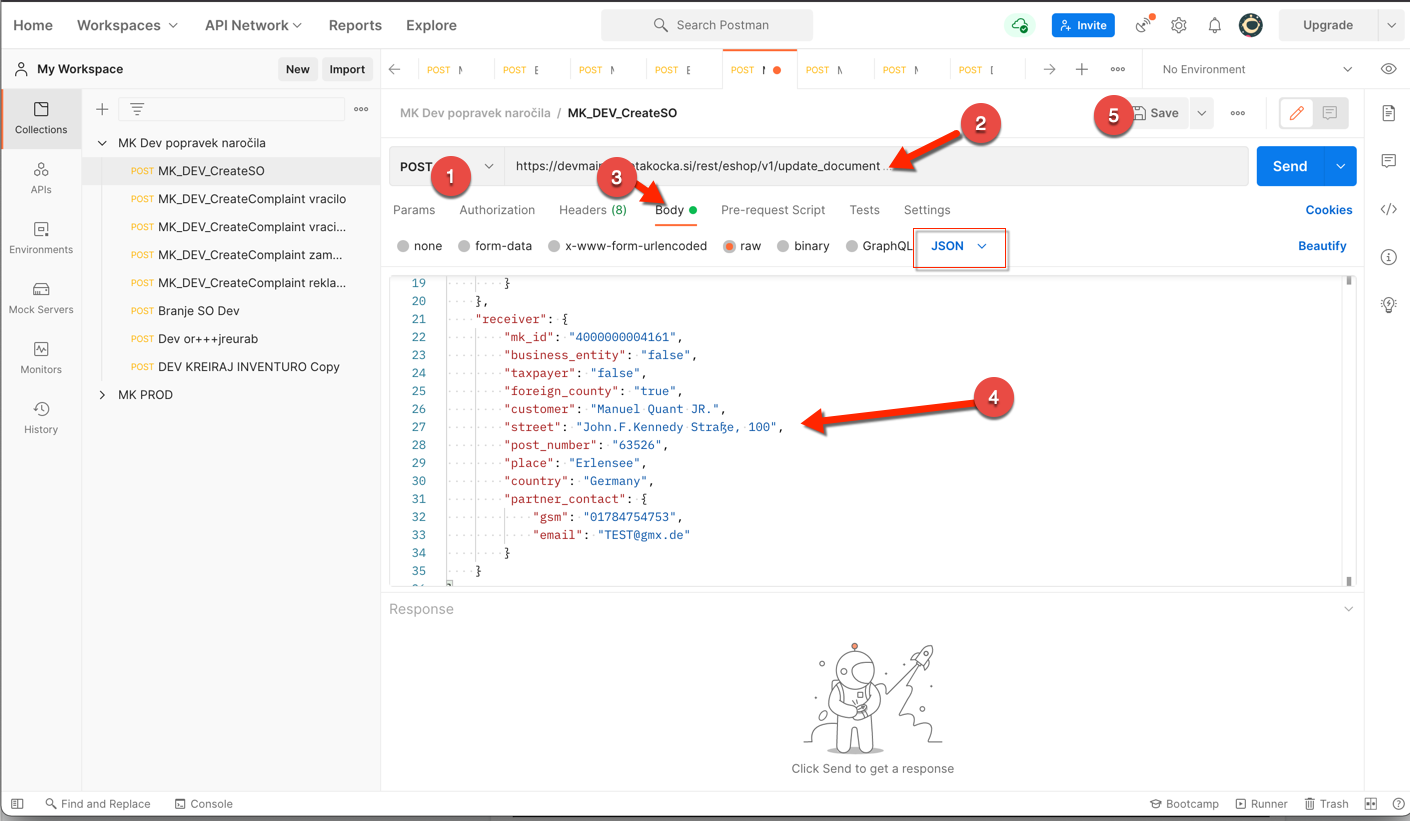This screenshot has width=1410, height=821.
Task: Switch to the Params tab
Action: (x=414, y=210)
